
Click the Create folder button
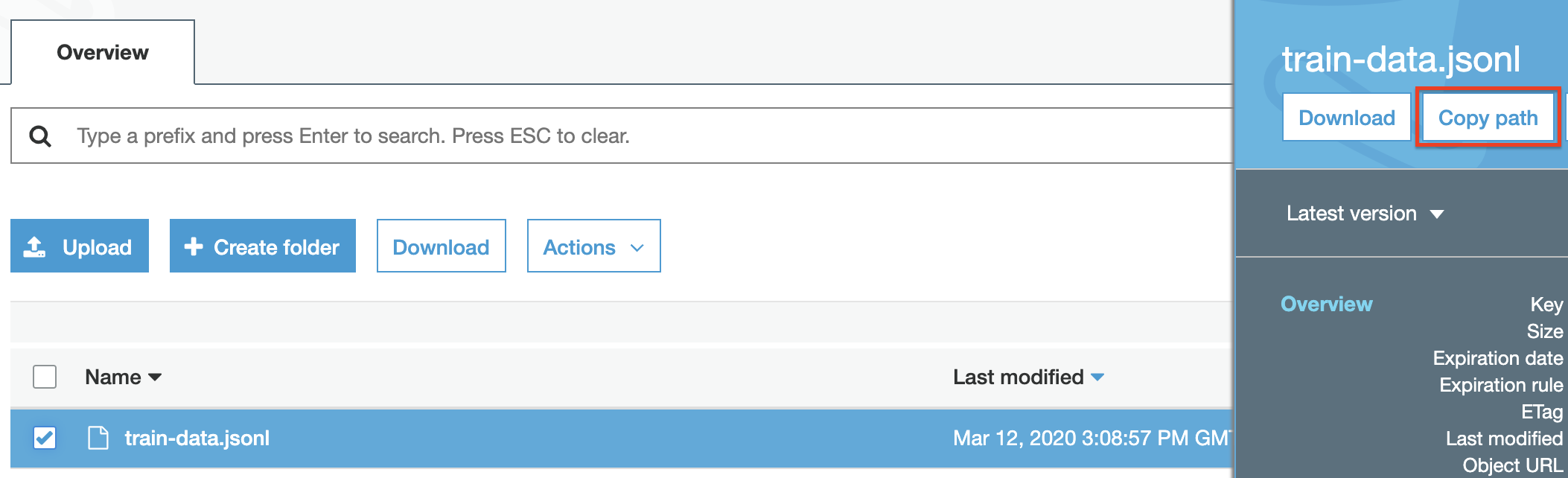(x=263, y=246)
